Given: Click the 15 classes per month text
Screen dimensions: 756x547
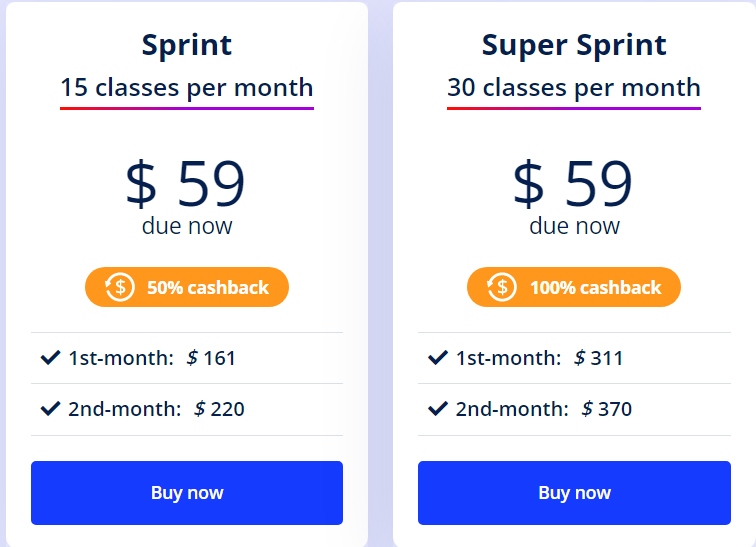Looking at the screenshot, I should click(187, 88).
